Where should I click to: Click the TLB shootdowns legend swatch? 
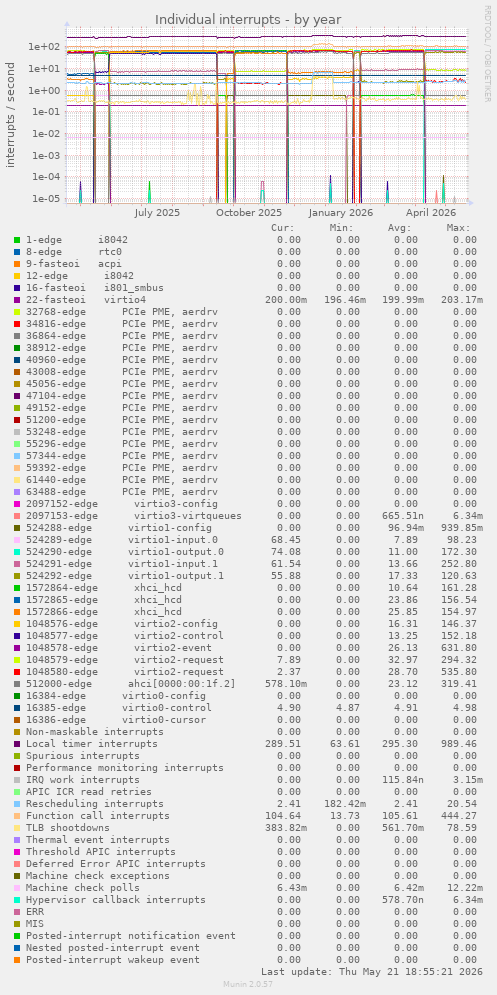click(x=17, y=828)
